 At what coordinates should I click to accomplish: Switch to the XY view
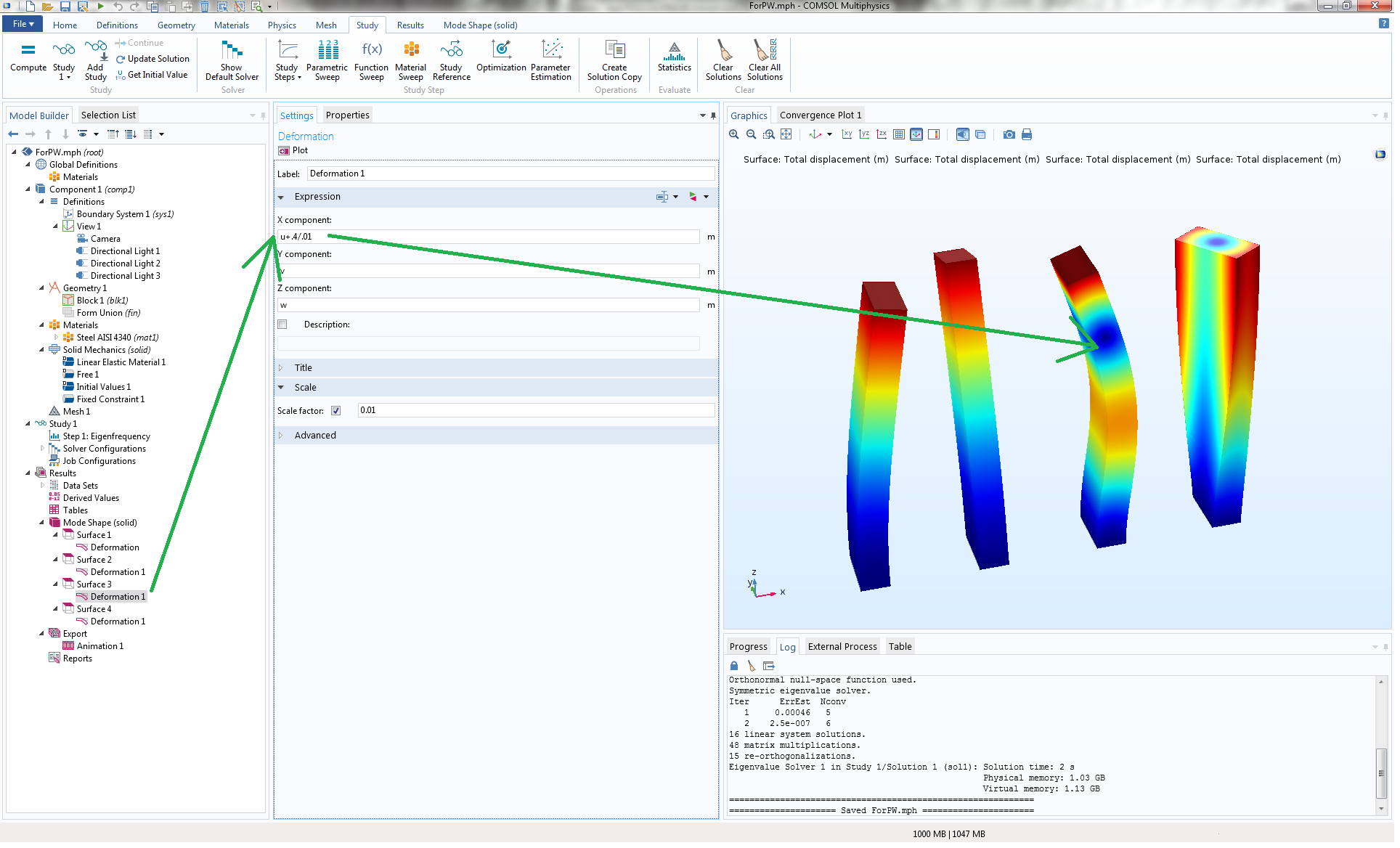(x=847, y=134)
